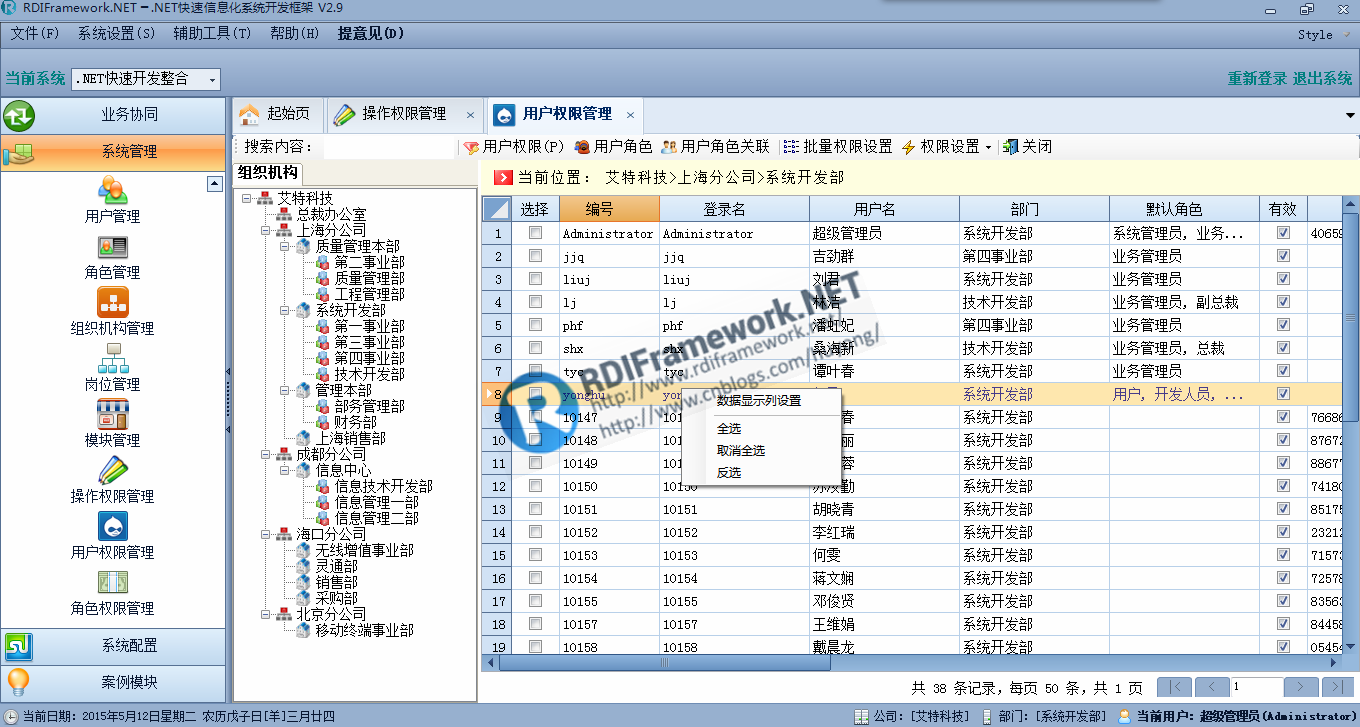Toggle the 有效 checkbox for Administrator row

click(1283, 233)
